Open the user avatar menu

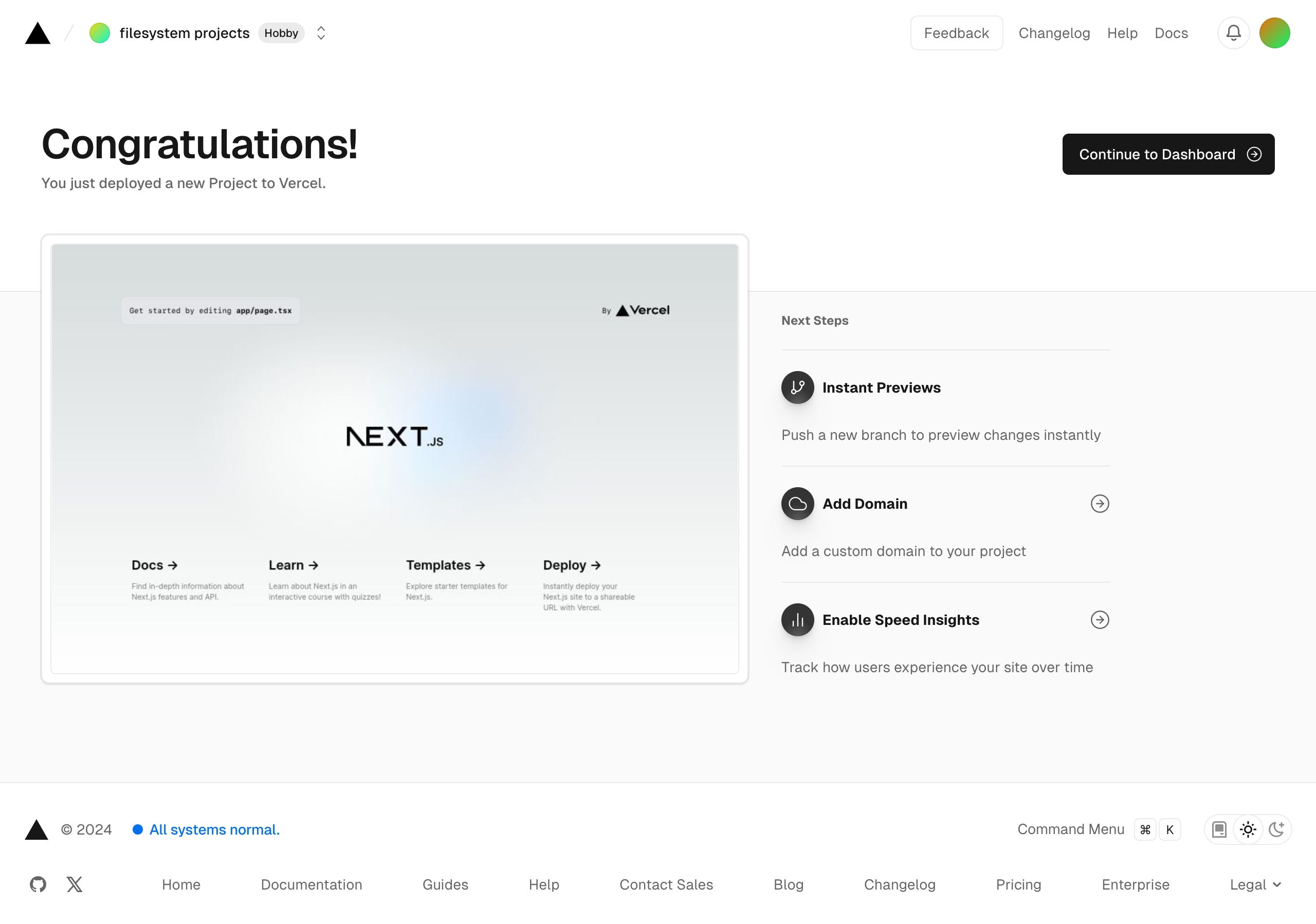[x=1274, y=33]
